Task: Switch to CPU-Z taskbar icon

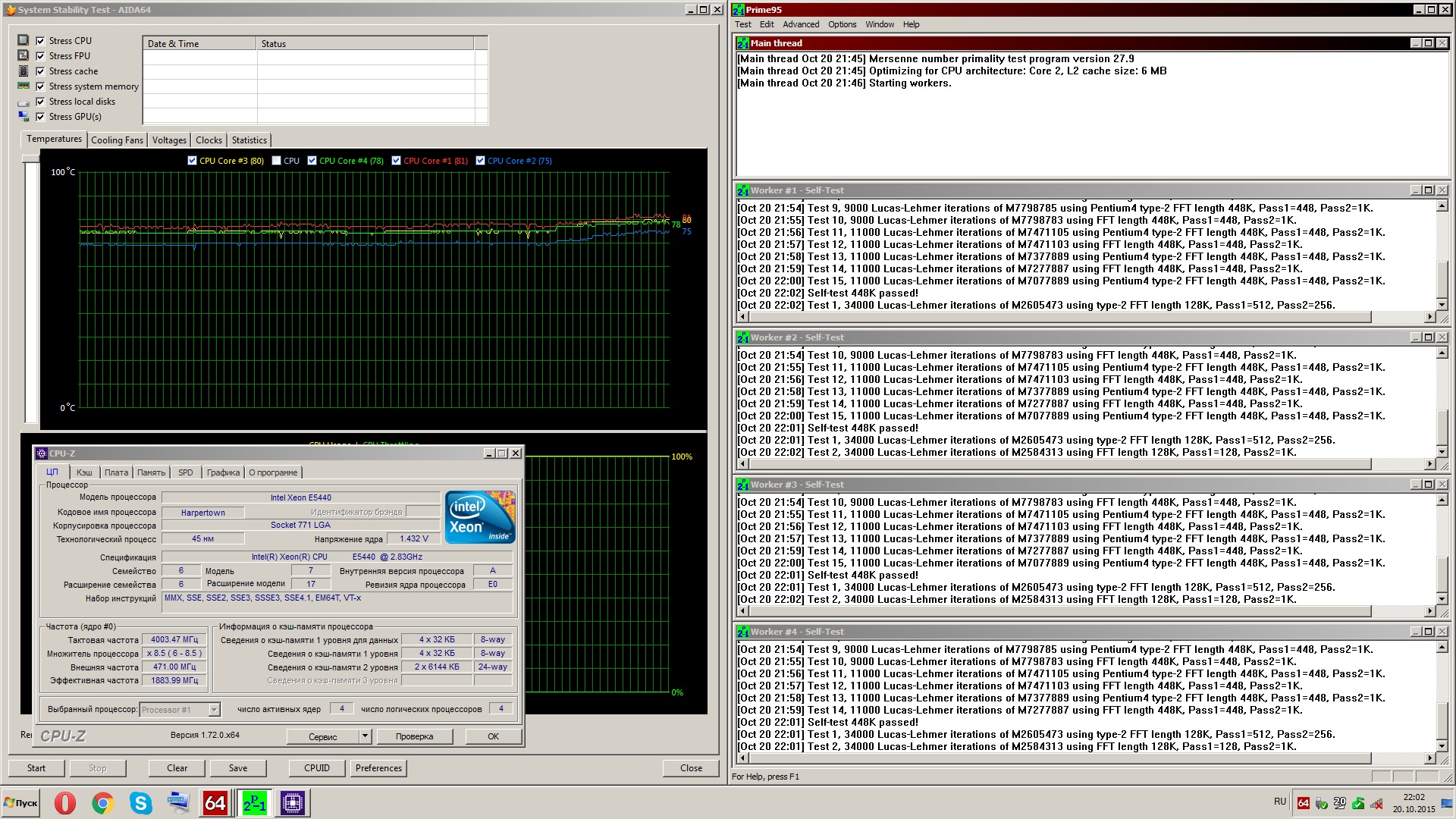Action: pos(292,802)
